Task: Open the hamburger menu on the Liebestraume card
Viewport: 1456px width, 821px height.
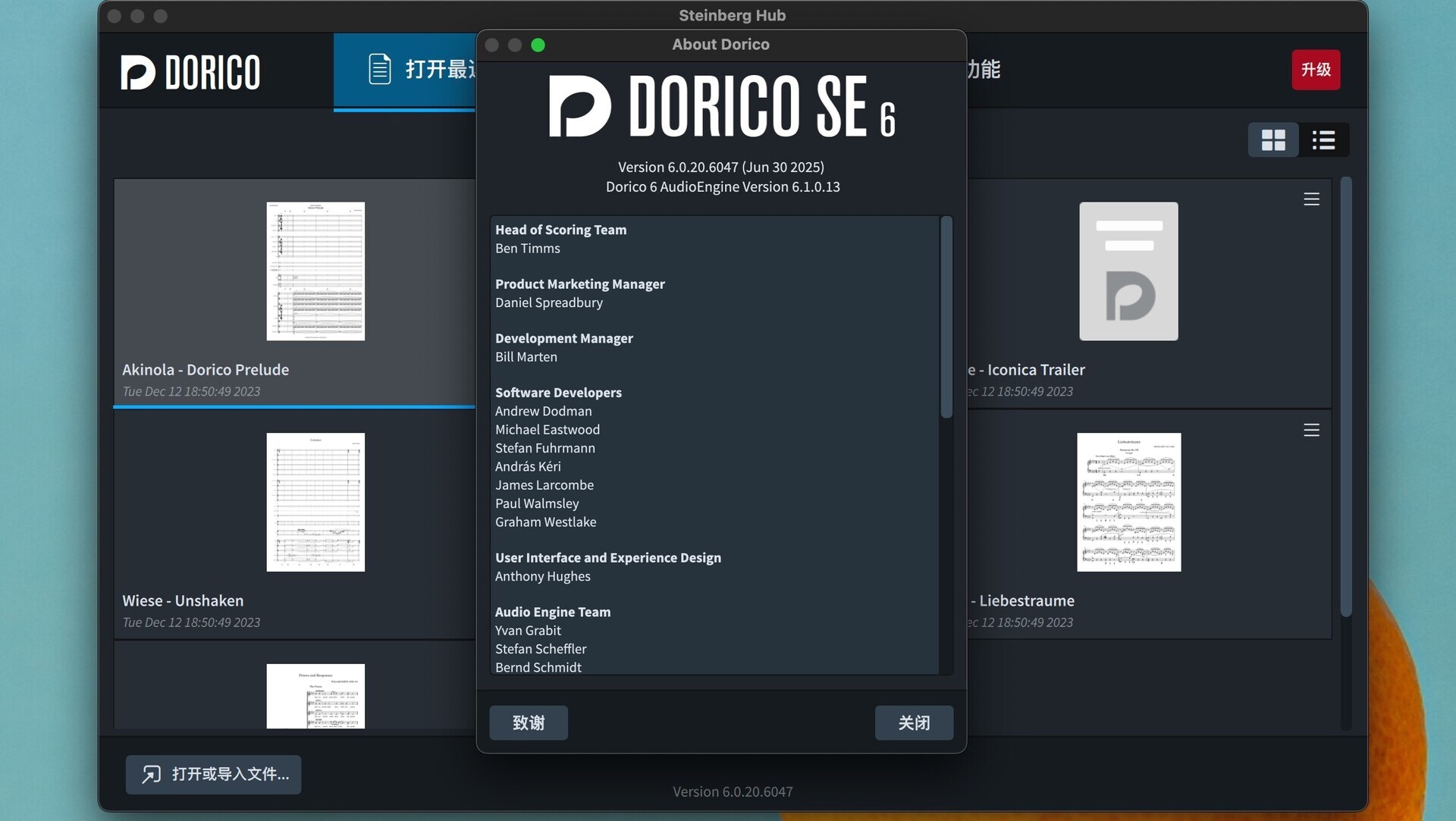Action: click(1311, 430)
